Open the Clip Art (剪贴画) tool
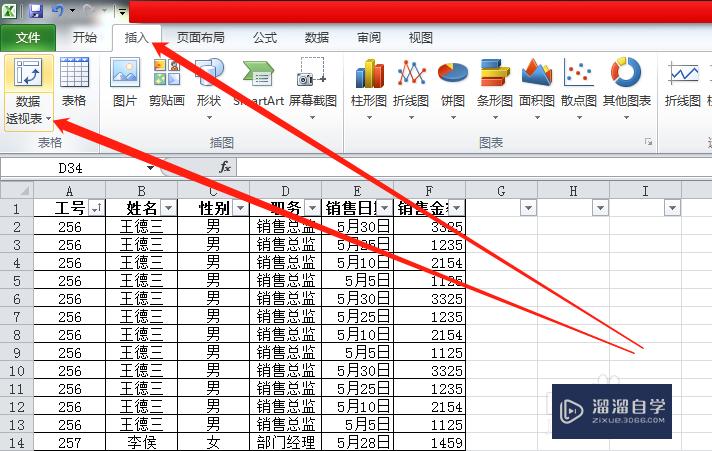The height and width of the screenshot is (451, 712). pyautogui.click(x=167, y=82)
